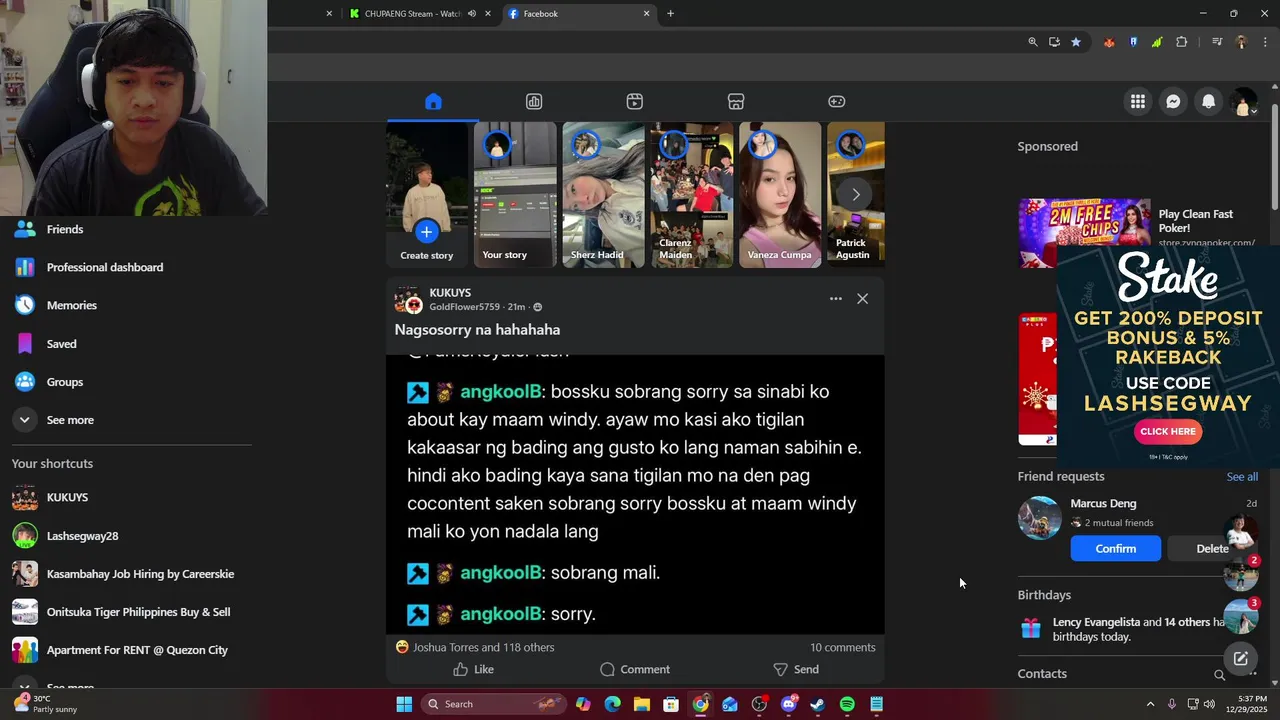Open Spotify from the taskbar
The height and width of the screenshot is (720, 1280).
pos(847,704)
